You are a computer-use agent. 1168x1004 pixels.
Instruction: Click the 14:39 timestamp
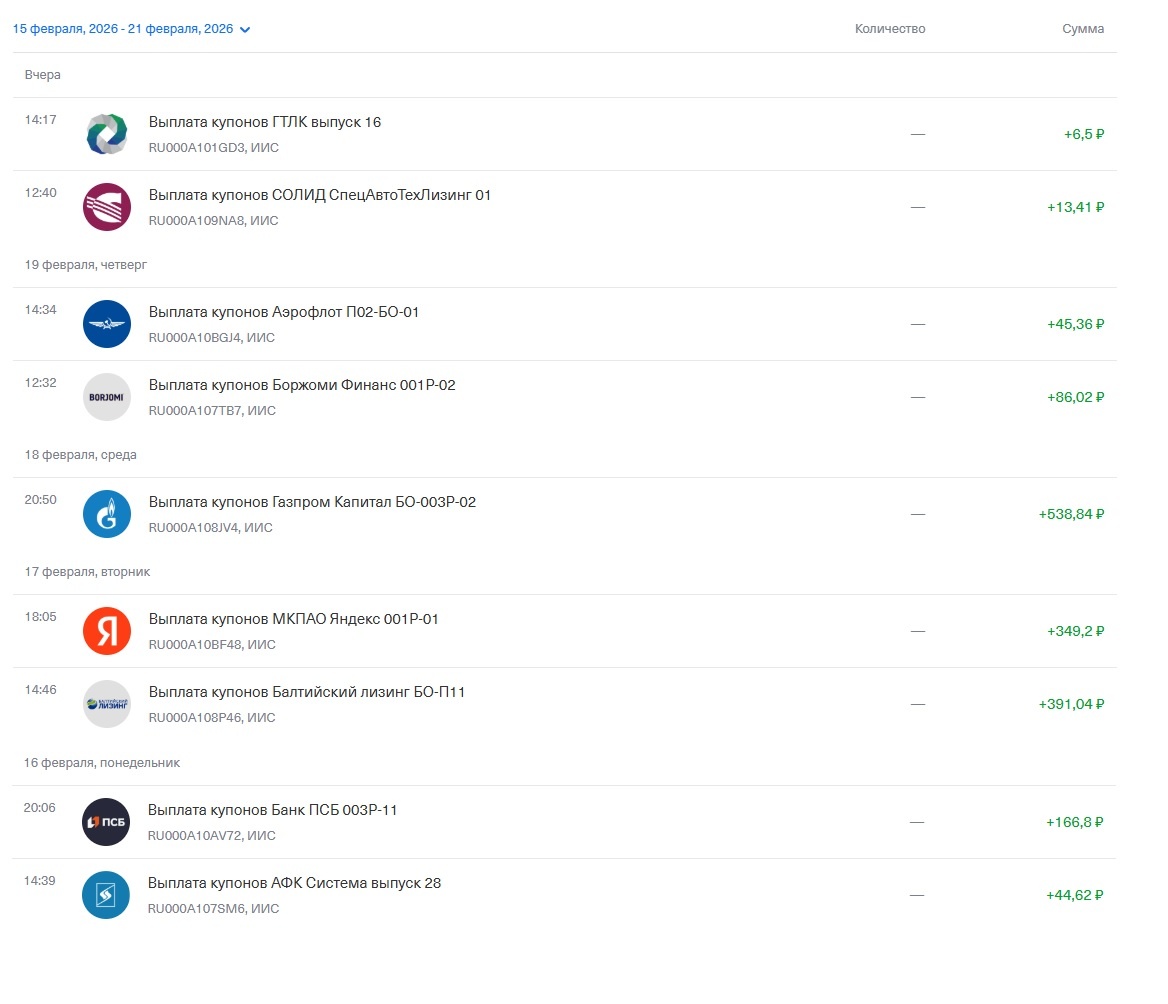[x=39, y=880]
